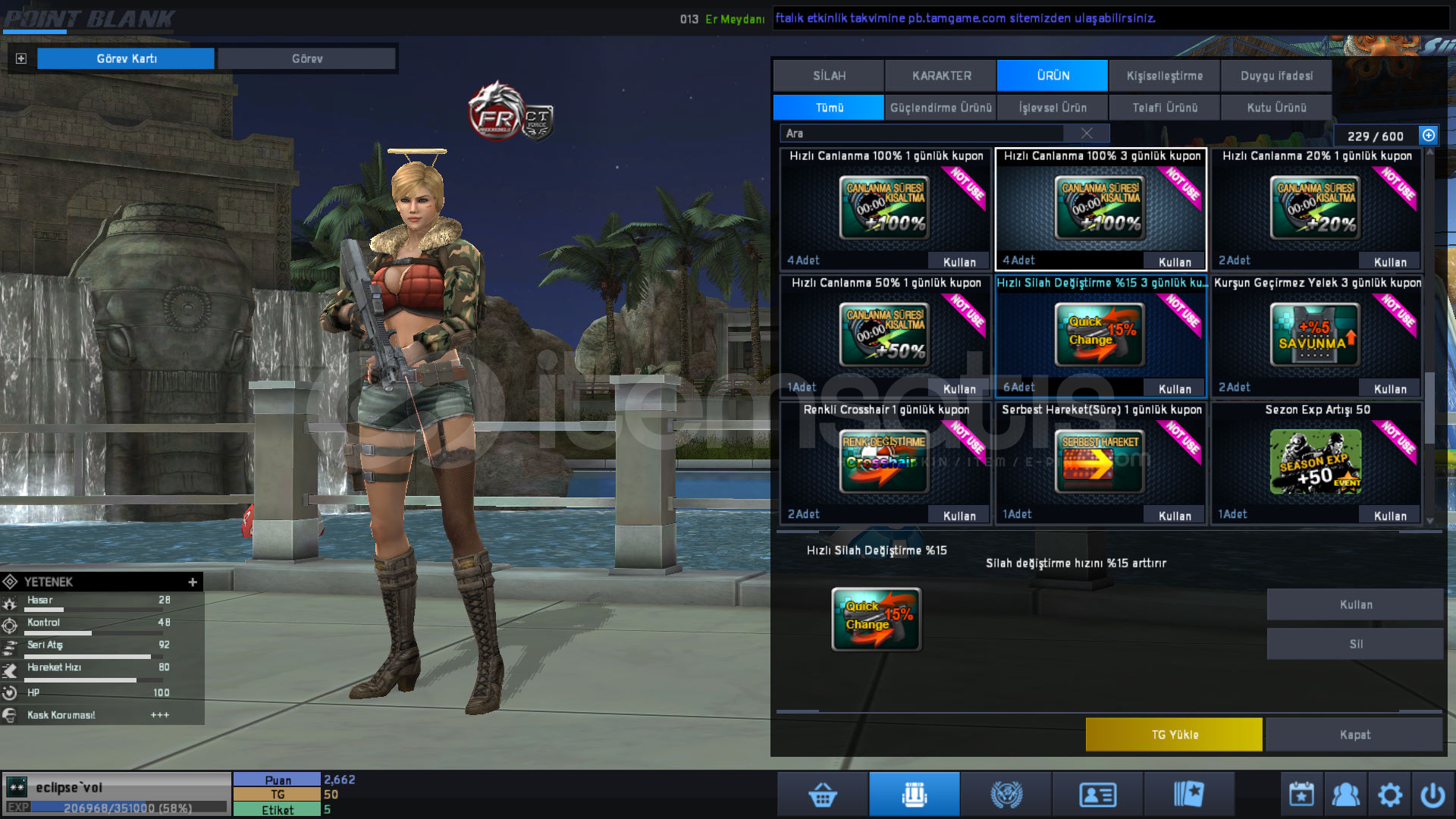Screen dimensions: 1456x819
Task: Open the settings gear icon
Action: 1390,794
